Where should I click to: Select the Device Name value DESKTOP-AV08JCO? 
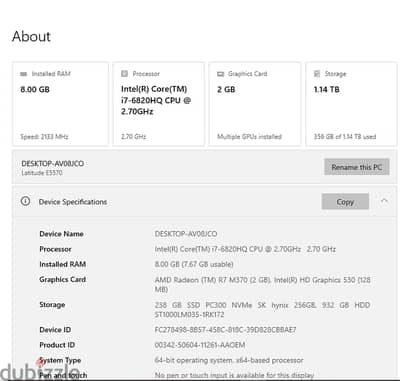[186, 234]
